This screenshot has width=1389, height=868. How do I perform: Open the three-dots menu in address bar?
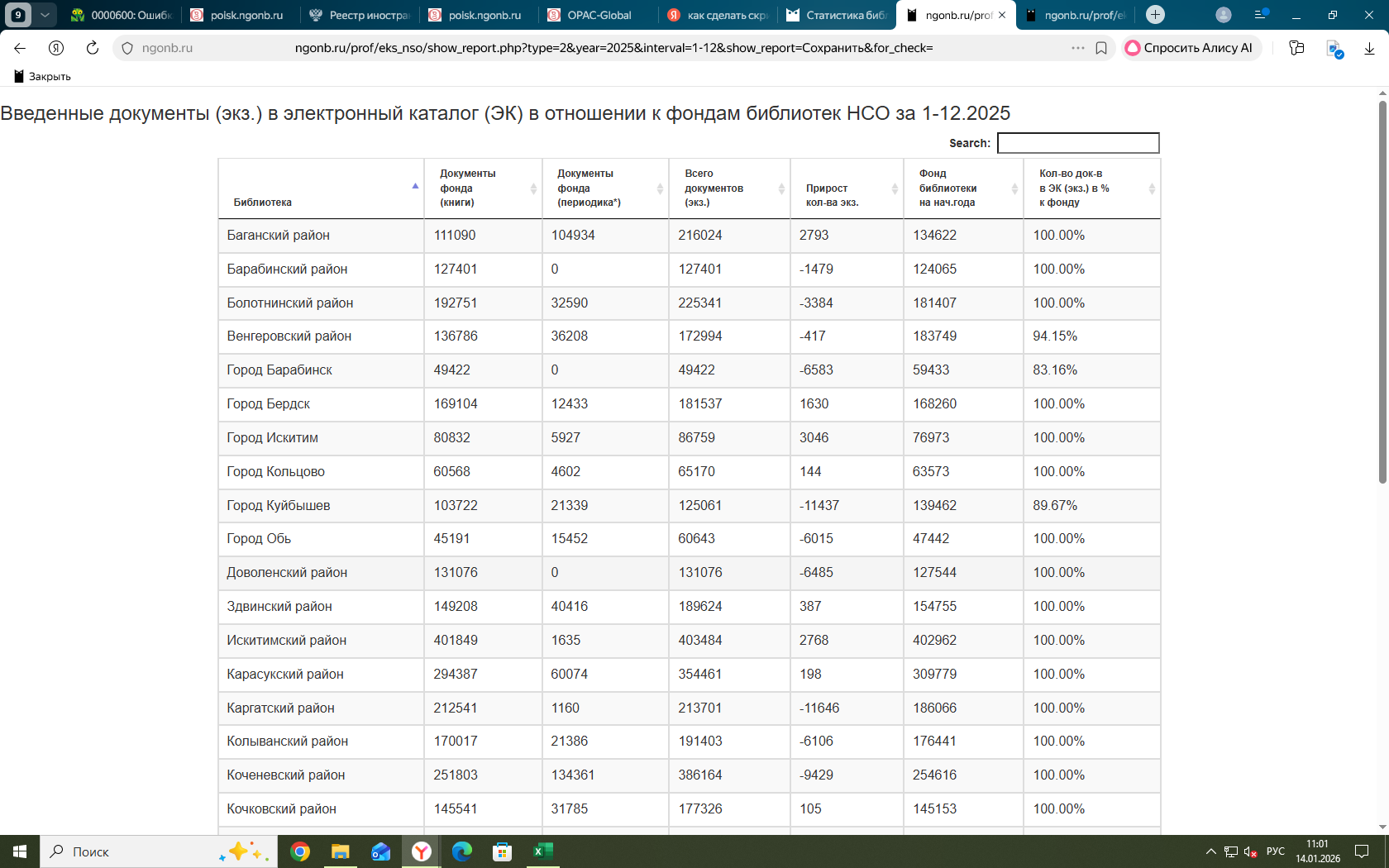pyautogui.click(x=1077, y=48)
